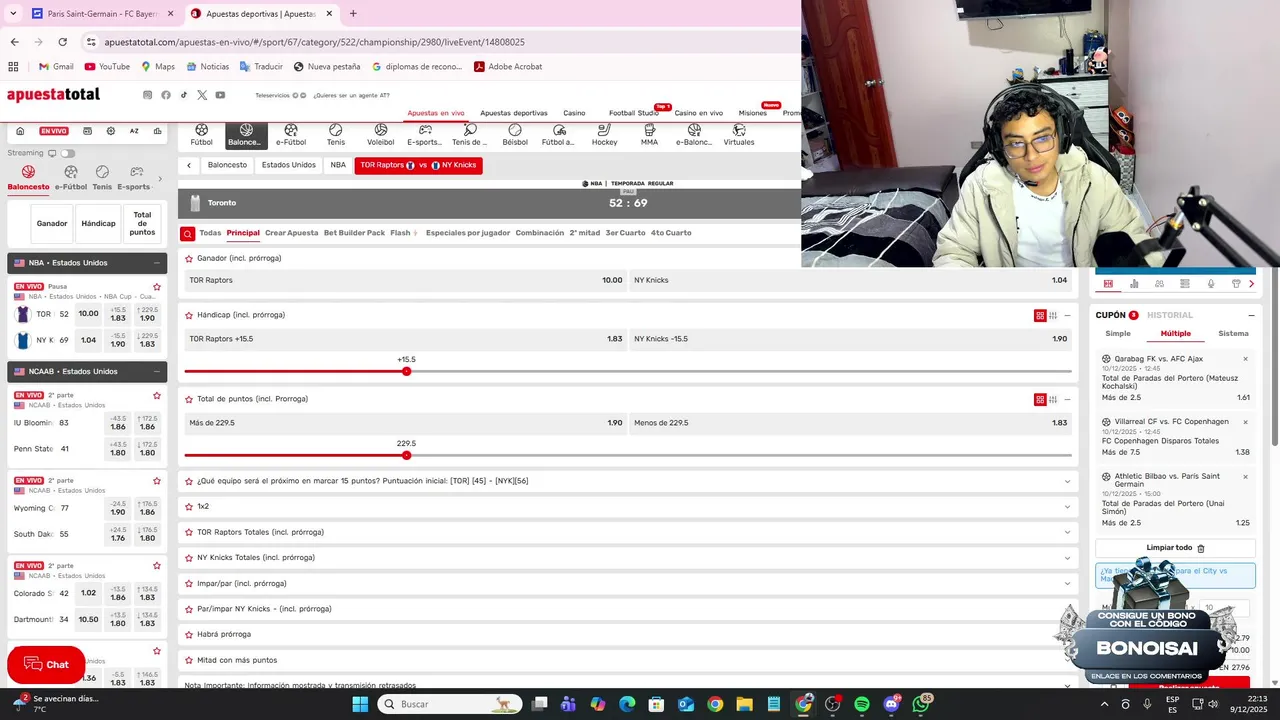Toggle favorite star for Colorado State match

click(x=157, y=566)
